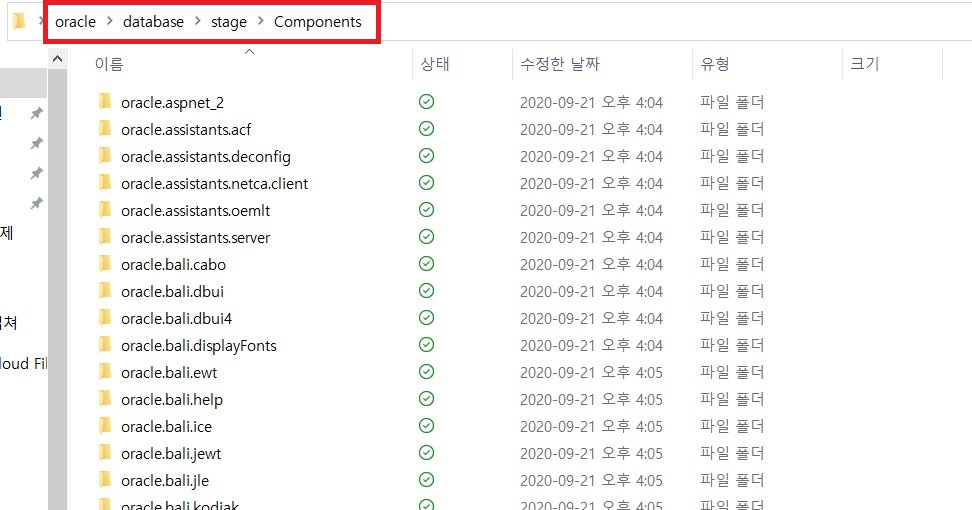Click folder icon of oracle.assistants.oemlt
Viewport: 972px width, 510px height.
(105, 209)
